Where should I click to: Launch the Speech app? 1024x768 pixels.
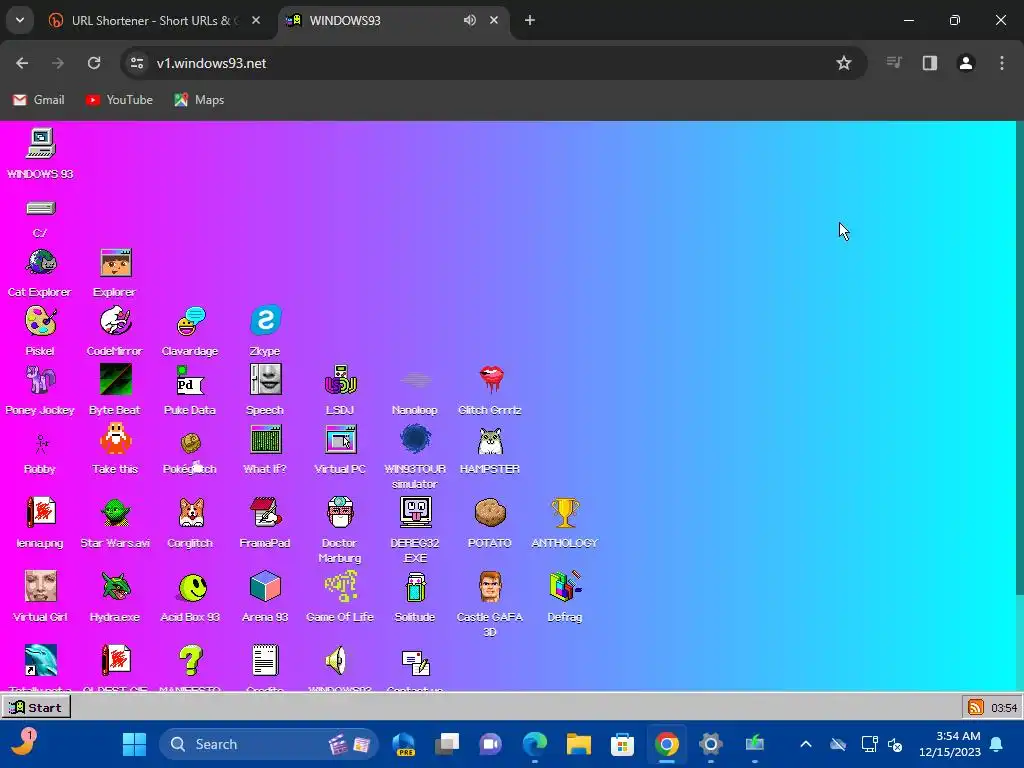[x=265, y=381]
